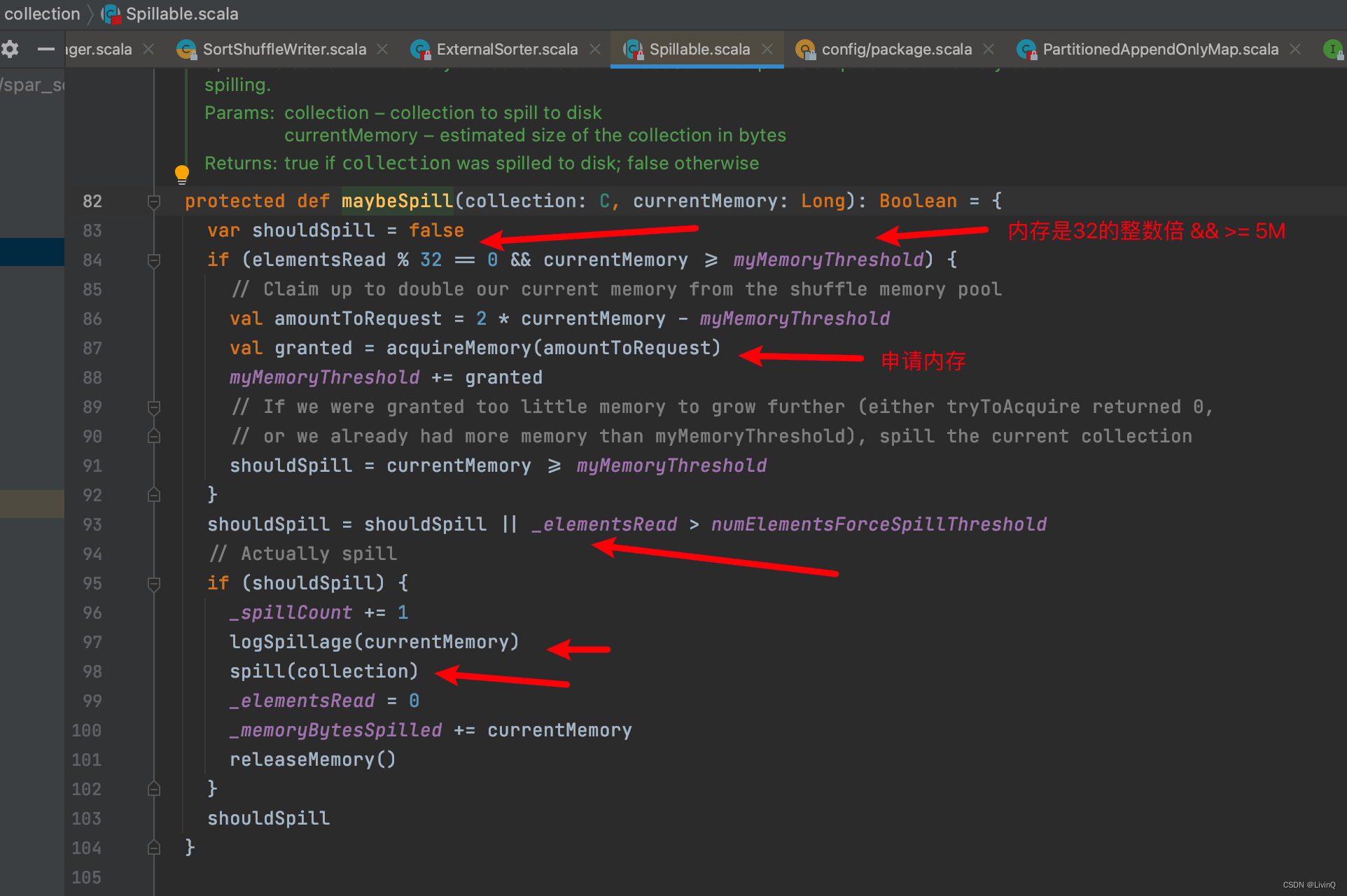Collapse the if block fold at line 84
Viewport: 1347px width, 896px height.
click(154, 260)
